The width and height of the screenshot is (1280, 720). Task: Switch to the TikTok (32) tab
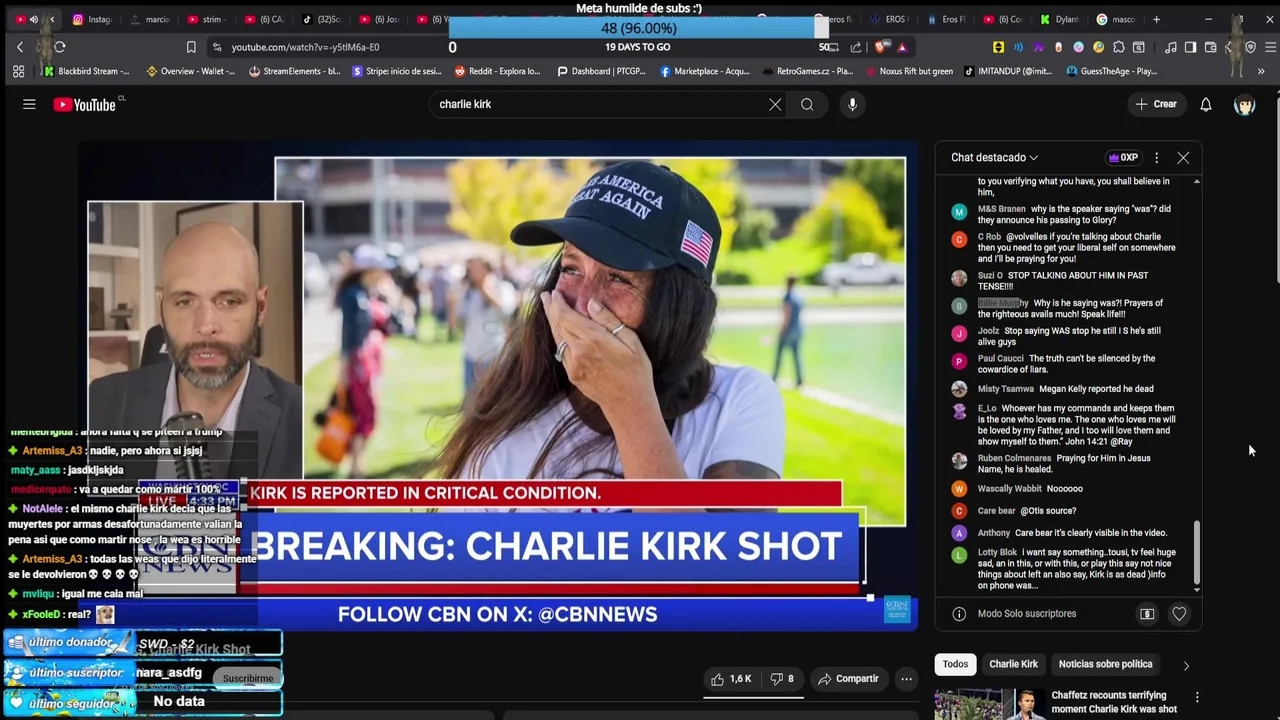coord(322,19)
